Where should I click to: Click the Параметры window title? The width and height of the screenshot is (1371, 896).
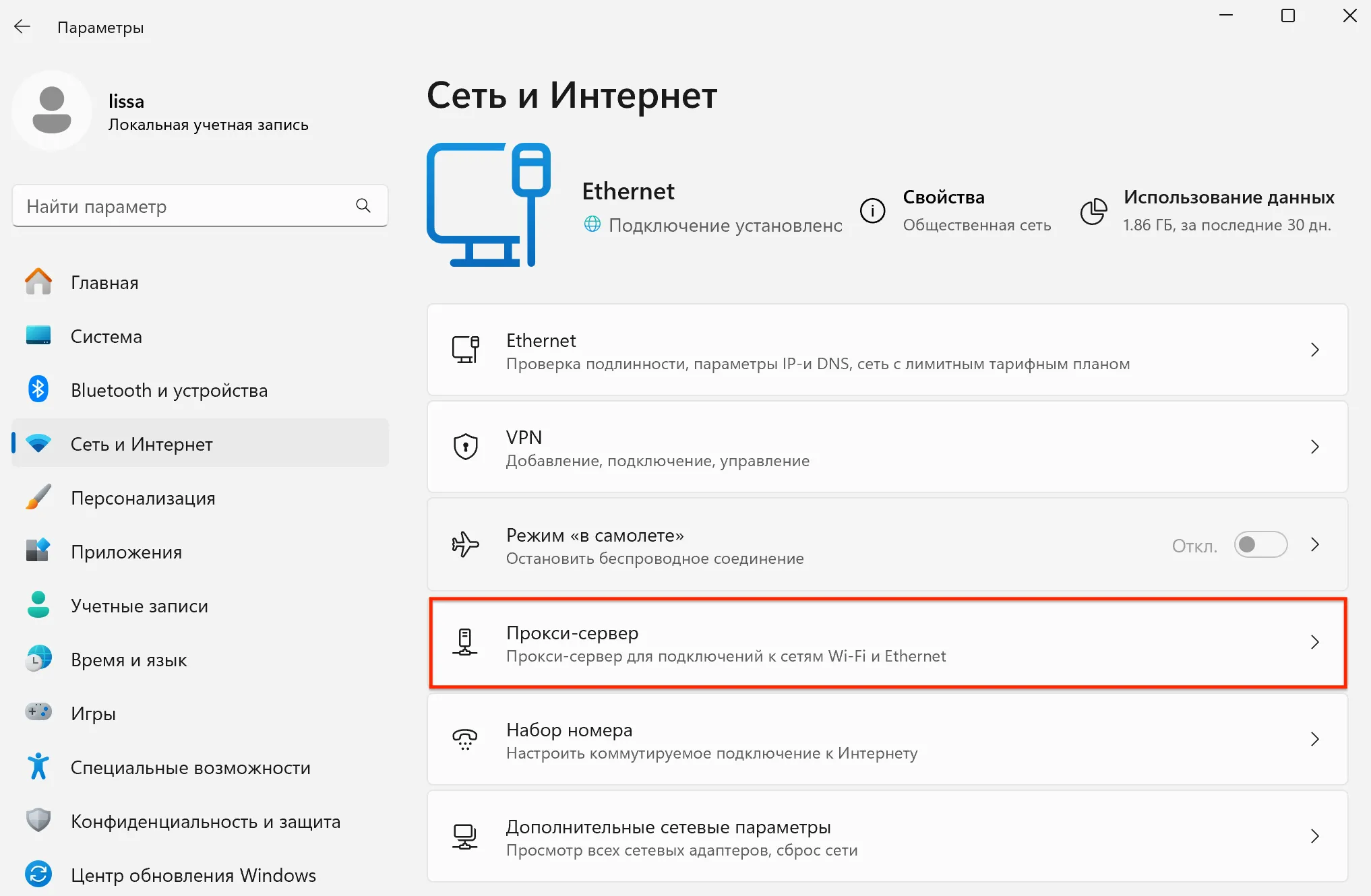[100, 28]
